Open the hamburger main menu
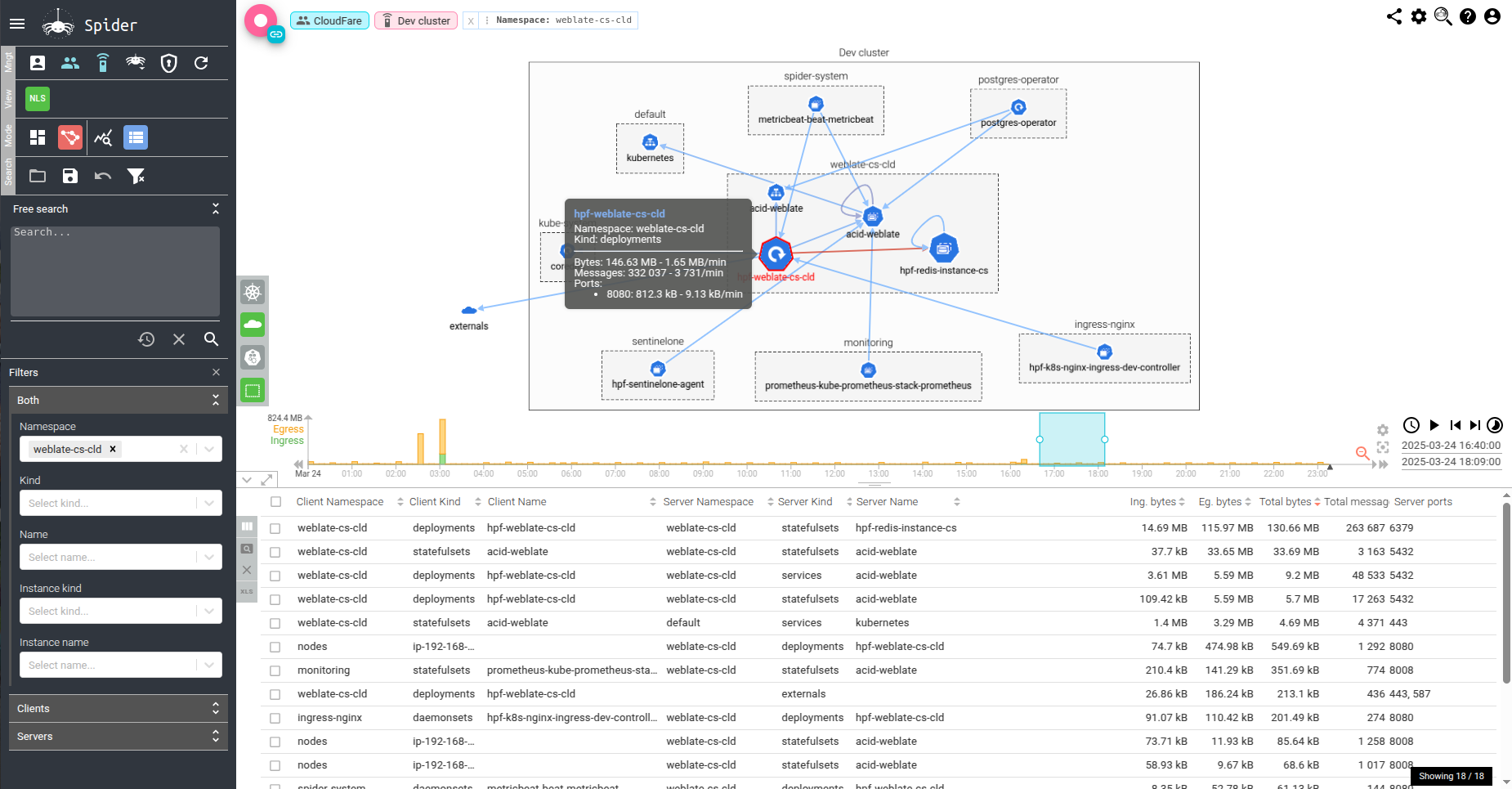Screen dimensions: 1512x789 coord(17,24)
